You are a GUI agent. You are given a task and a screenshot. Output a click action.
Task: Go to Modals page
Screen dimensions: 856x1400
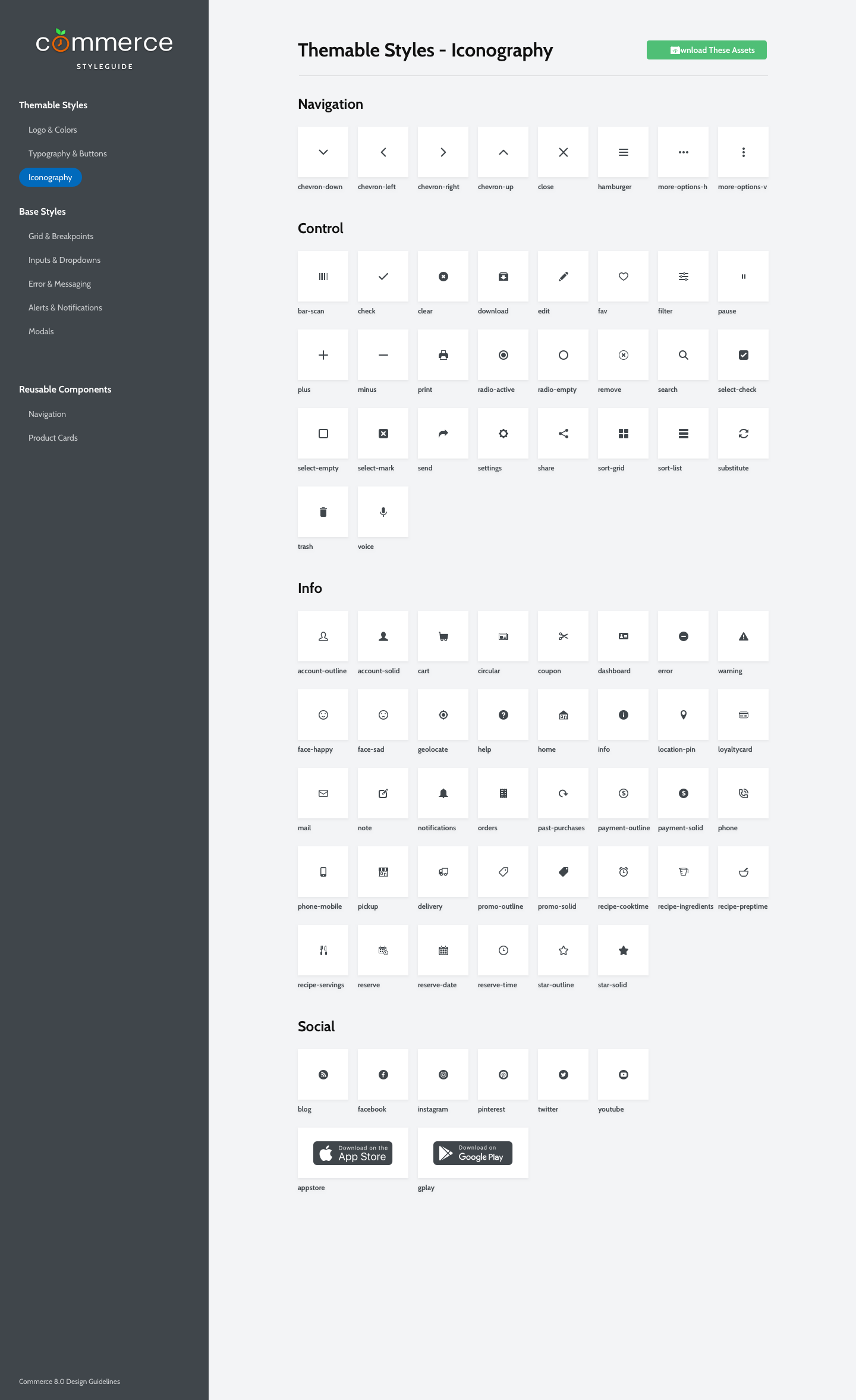pos(41,331)
